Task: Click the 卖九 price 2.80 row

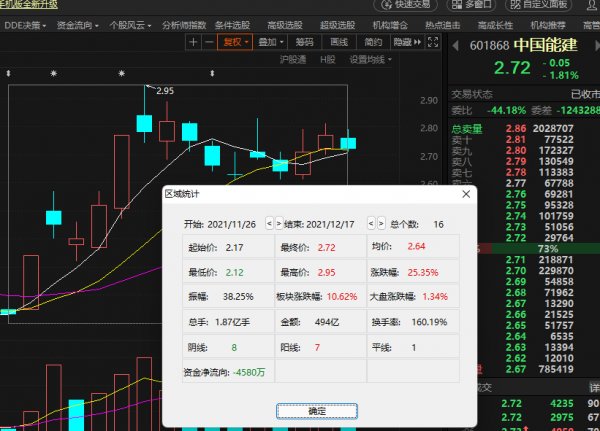Action: [x=526, y=150]
